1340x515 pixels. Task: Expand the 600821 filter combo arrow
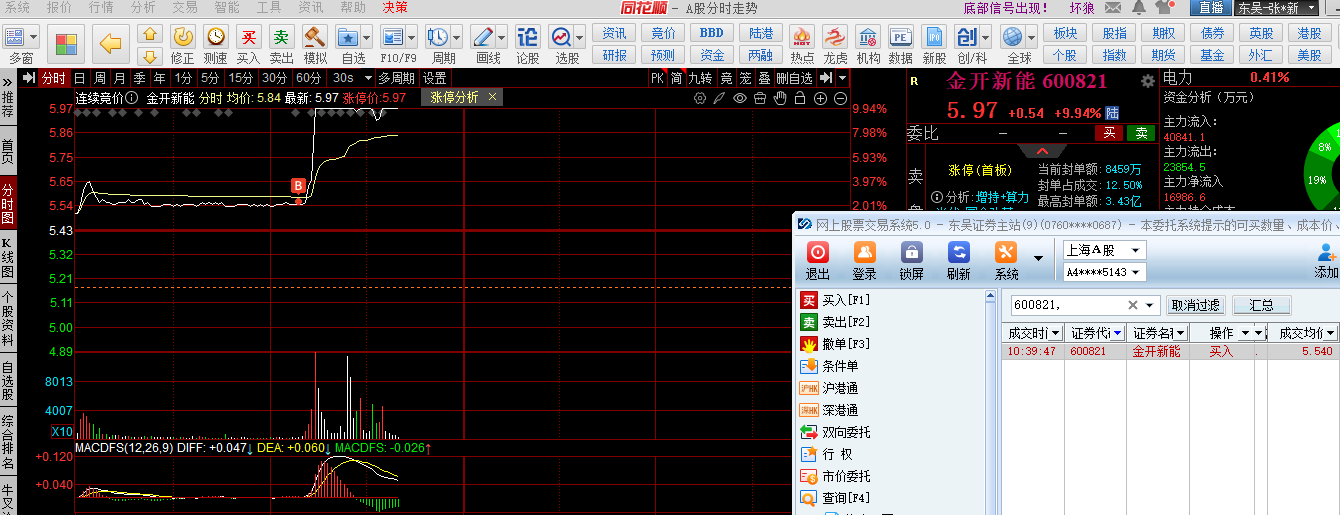(1151, 305)
